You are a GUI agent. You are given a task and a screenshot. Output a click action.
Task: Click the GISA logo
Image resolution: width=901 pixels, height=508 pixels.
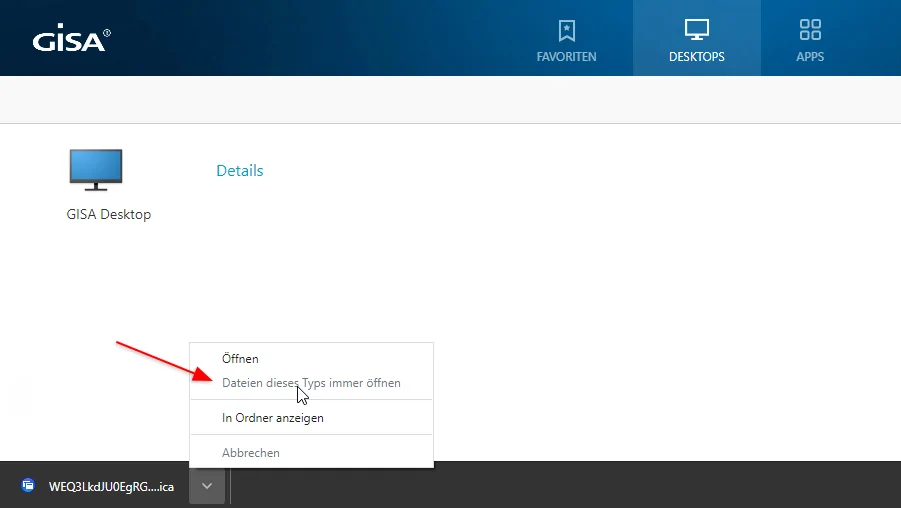(x=71, y=39)
